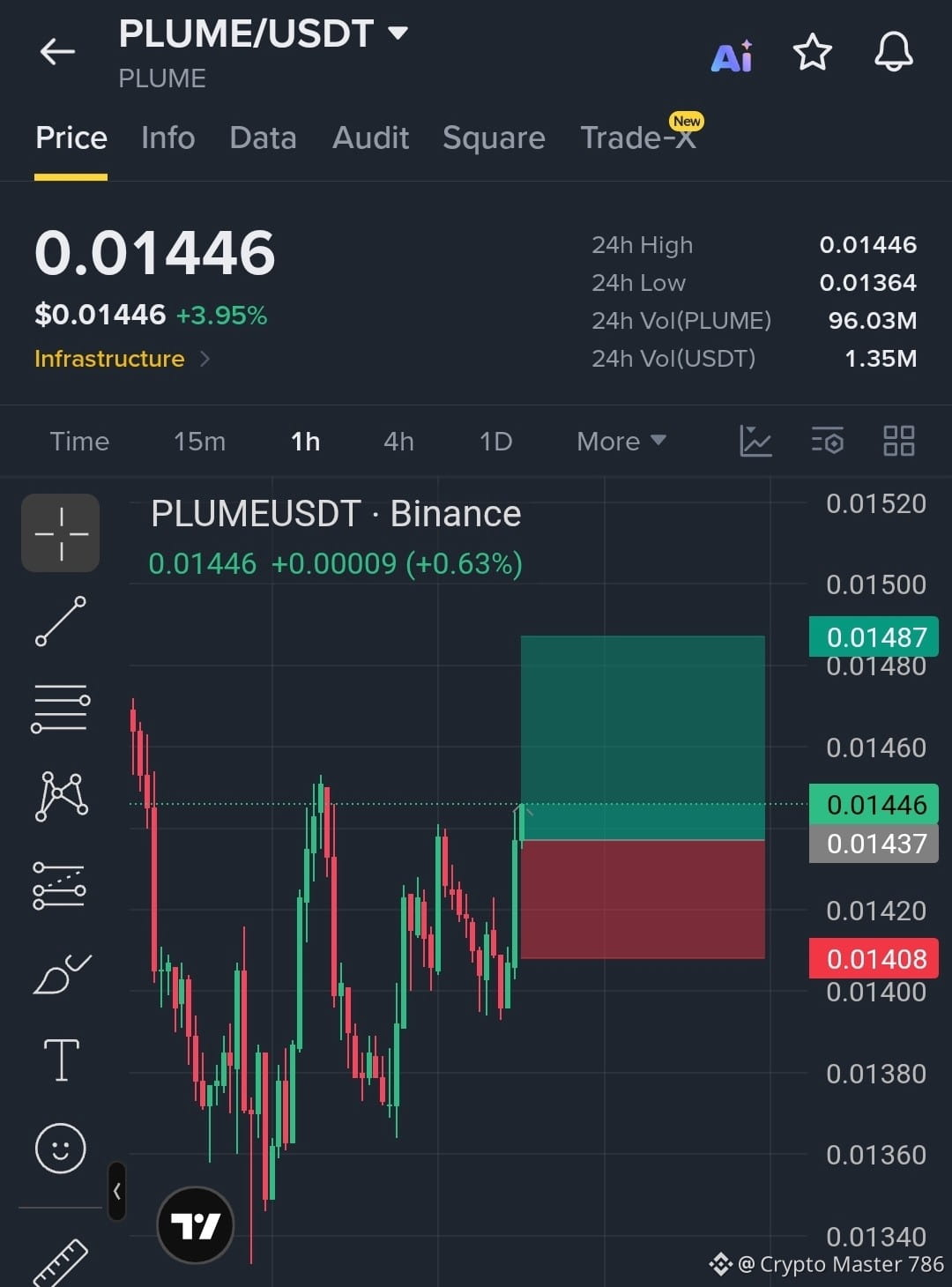Click the 0.01437 entry price label
This screenshot has width=952, height=1287.
[874, 844]
